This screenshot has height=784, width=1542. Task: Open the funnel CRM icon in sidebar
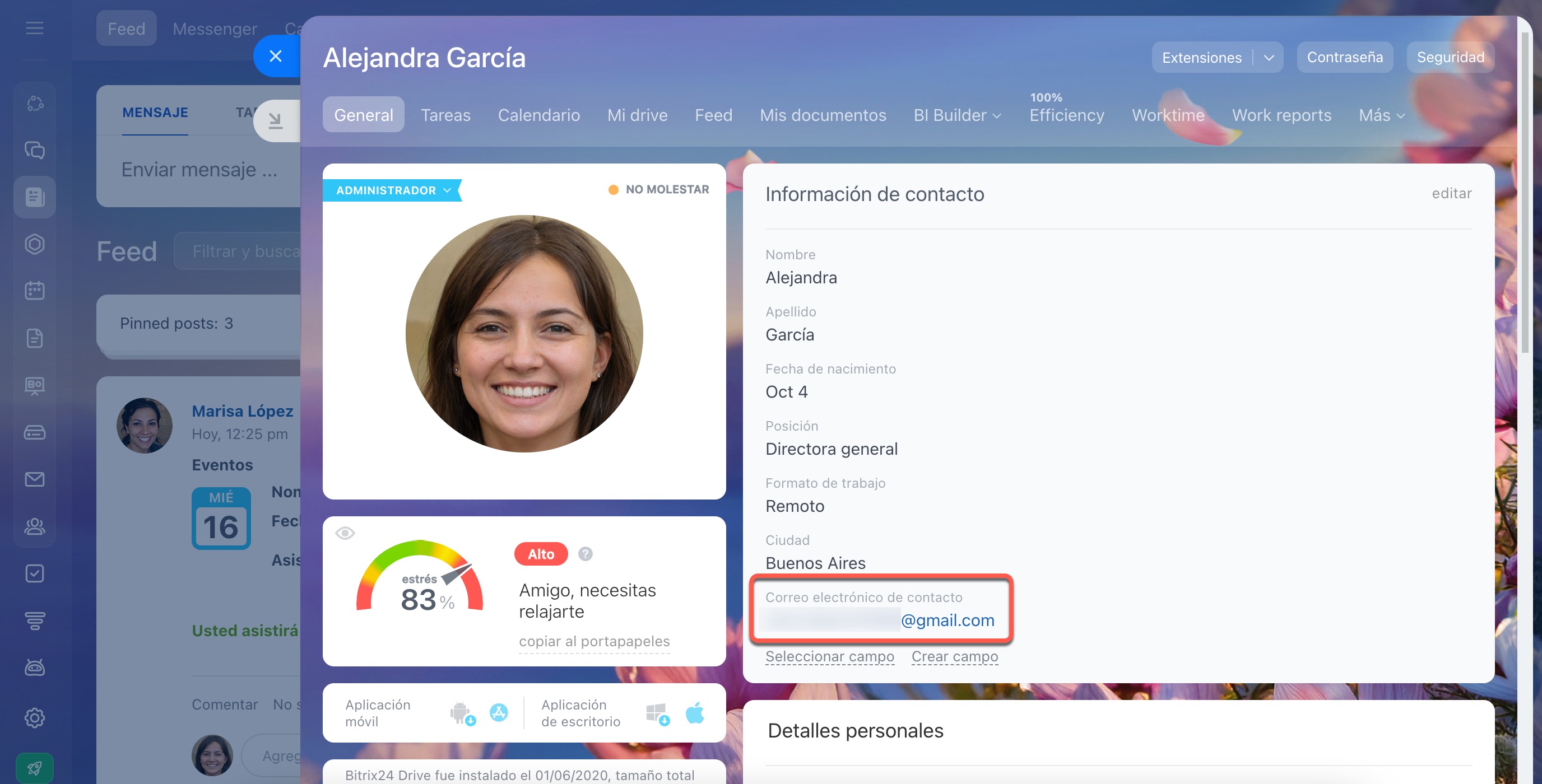tap(35, 620)
